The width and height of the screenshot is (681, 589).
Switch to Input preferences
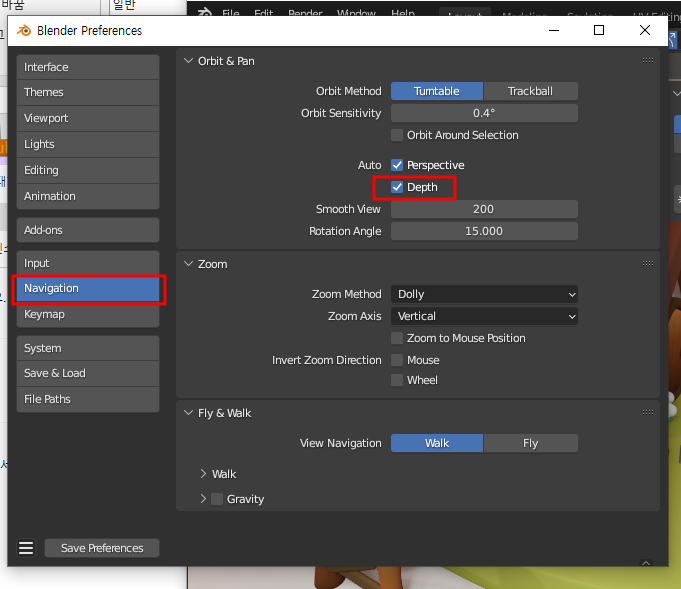click(x=88, y=263)
